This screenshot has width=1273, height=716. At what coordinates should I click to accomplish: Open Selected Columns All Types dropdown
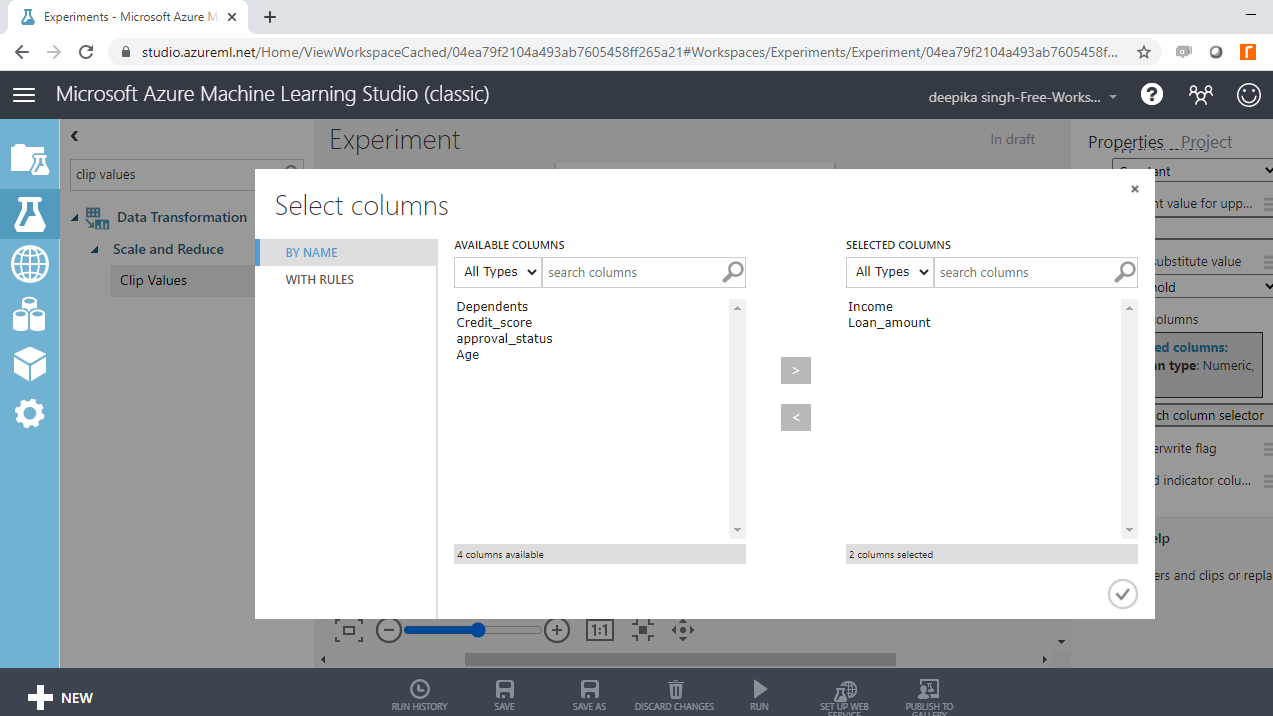[890, 272]
